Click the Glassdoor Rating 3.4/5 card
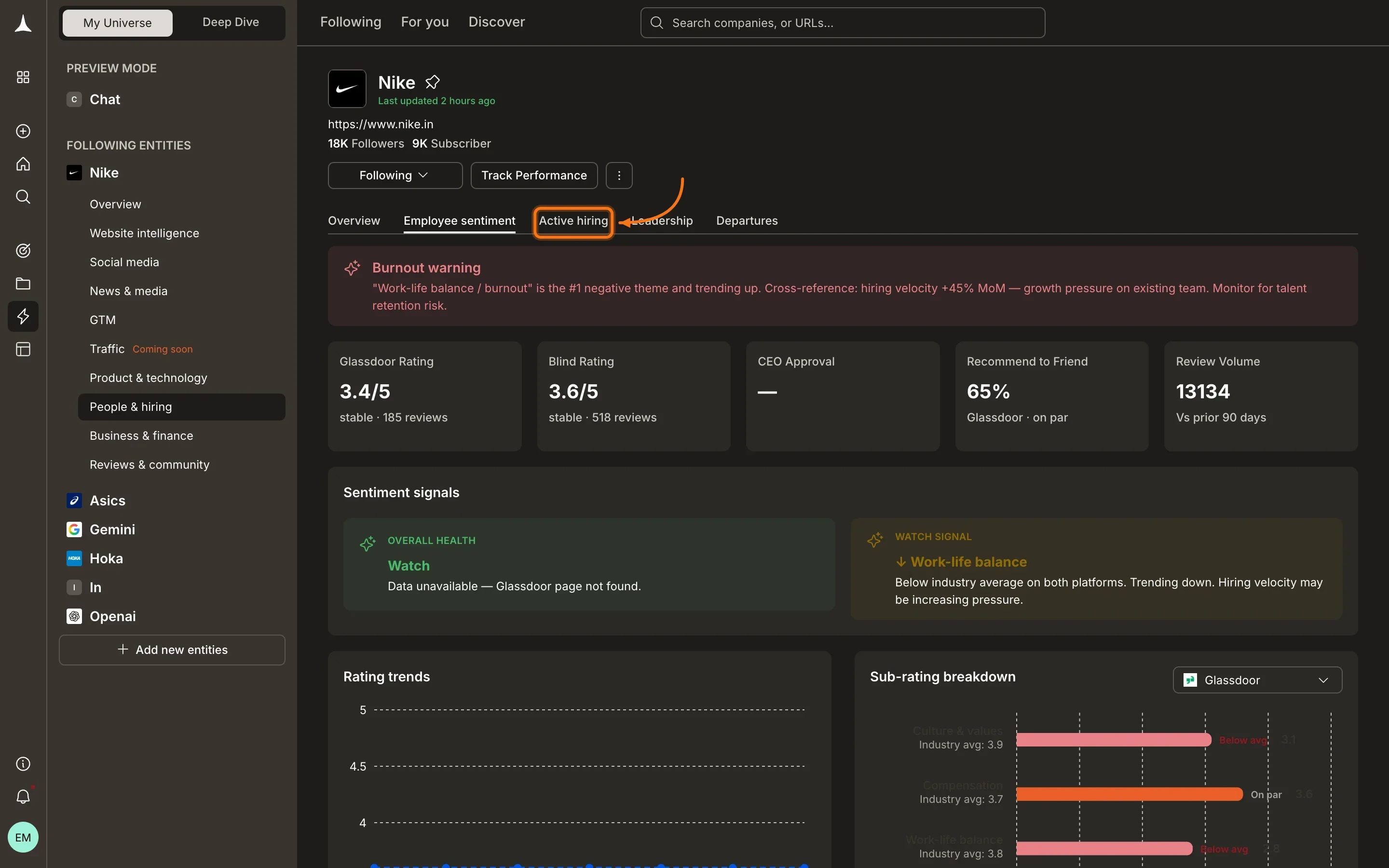The width and height of the screenshot is (1389, 868). pyautogui.click(x=425, y=396)
